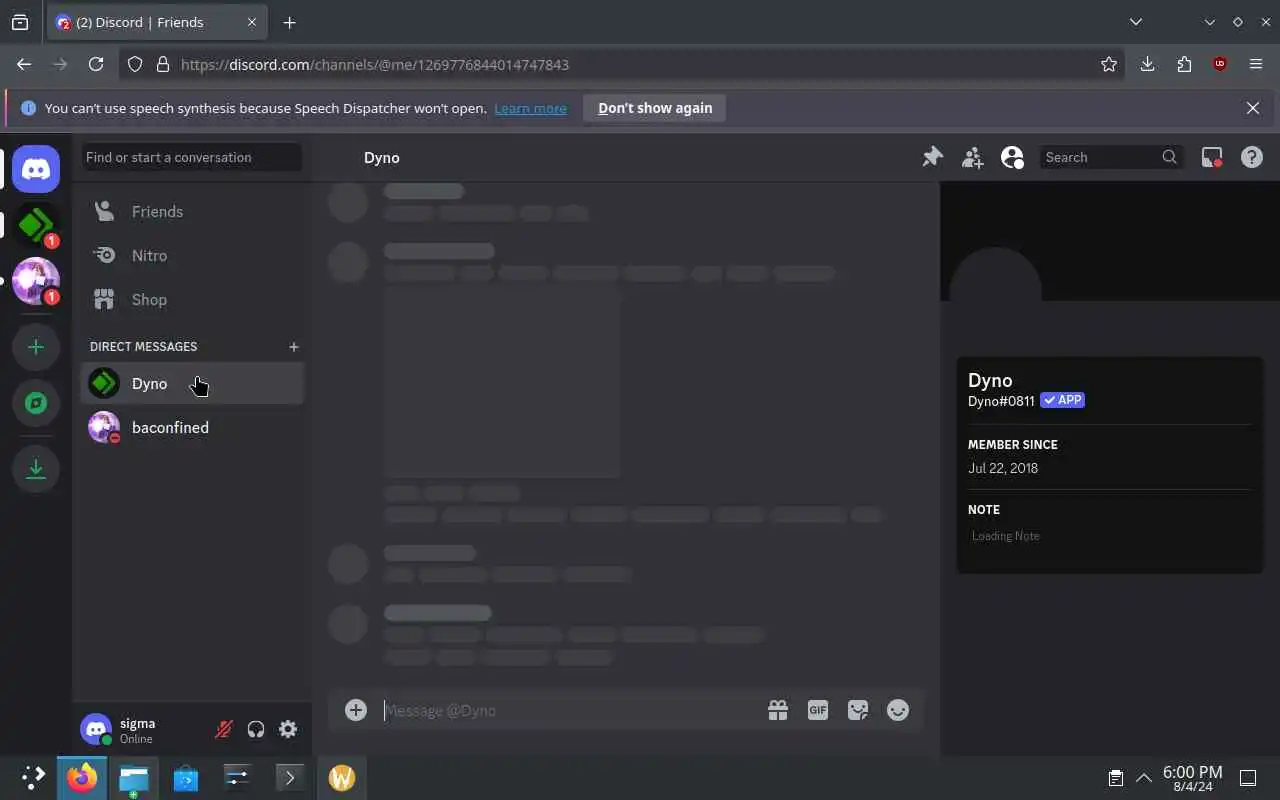Open Discord home direct messages icon
The height and width of the screenshot is (800, 1280).
(36, 169)
